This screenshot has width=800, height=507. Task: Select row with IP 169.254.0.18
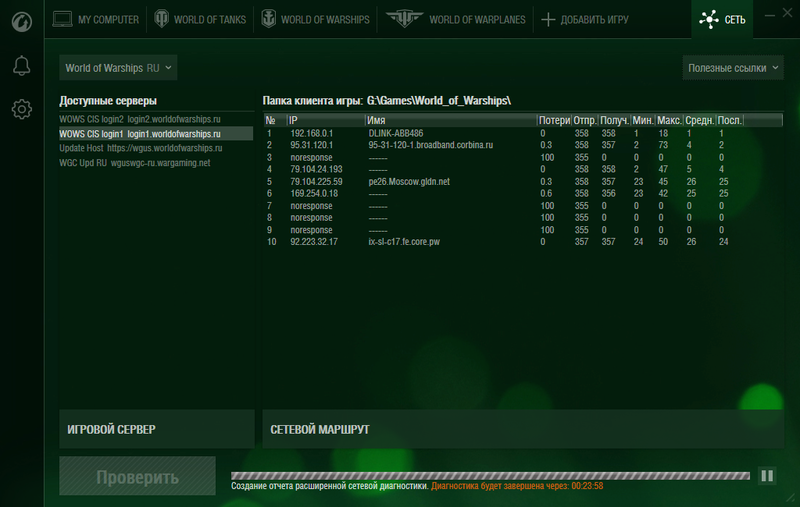pos(523,193)
